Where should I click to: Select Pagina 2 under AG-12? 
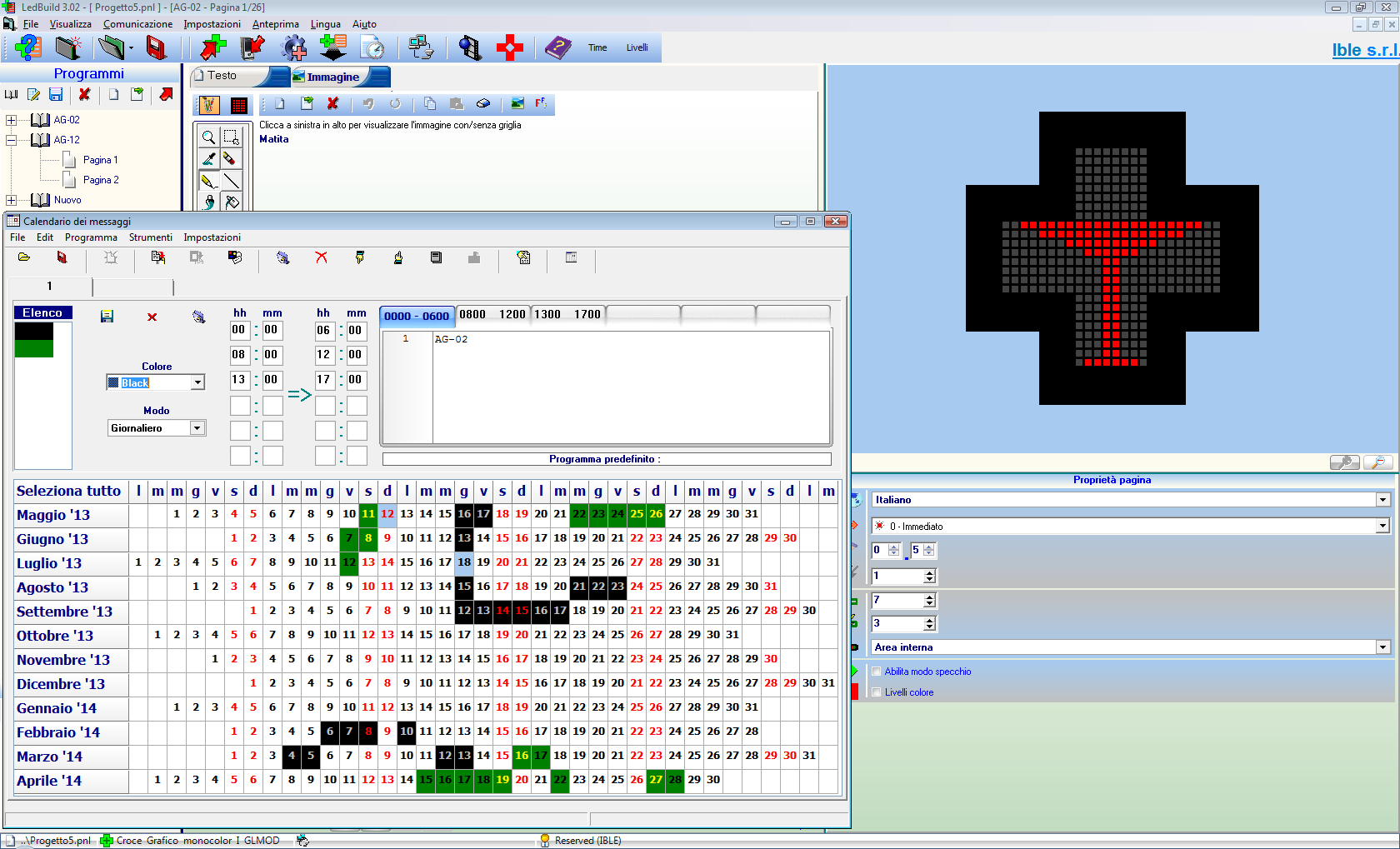pos(101,180)
